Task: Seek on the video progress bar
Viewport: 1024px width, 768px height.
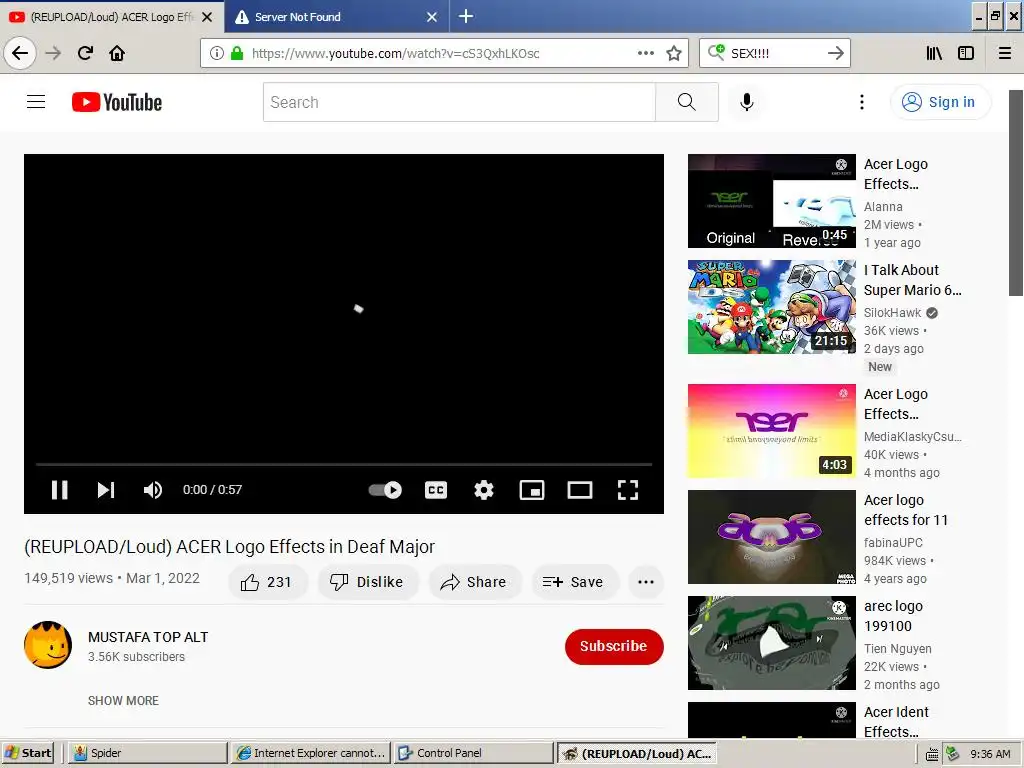Action: point(344,464)
